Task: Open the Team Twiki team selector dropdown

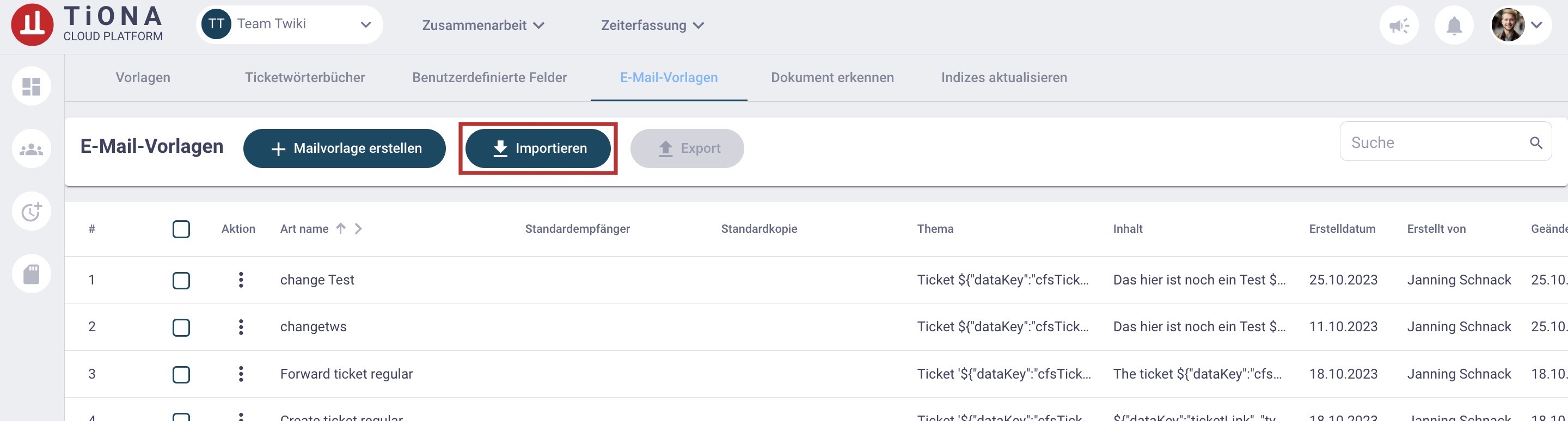Action: (289, 25)
